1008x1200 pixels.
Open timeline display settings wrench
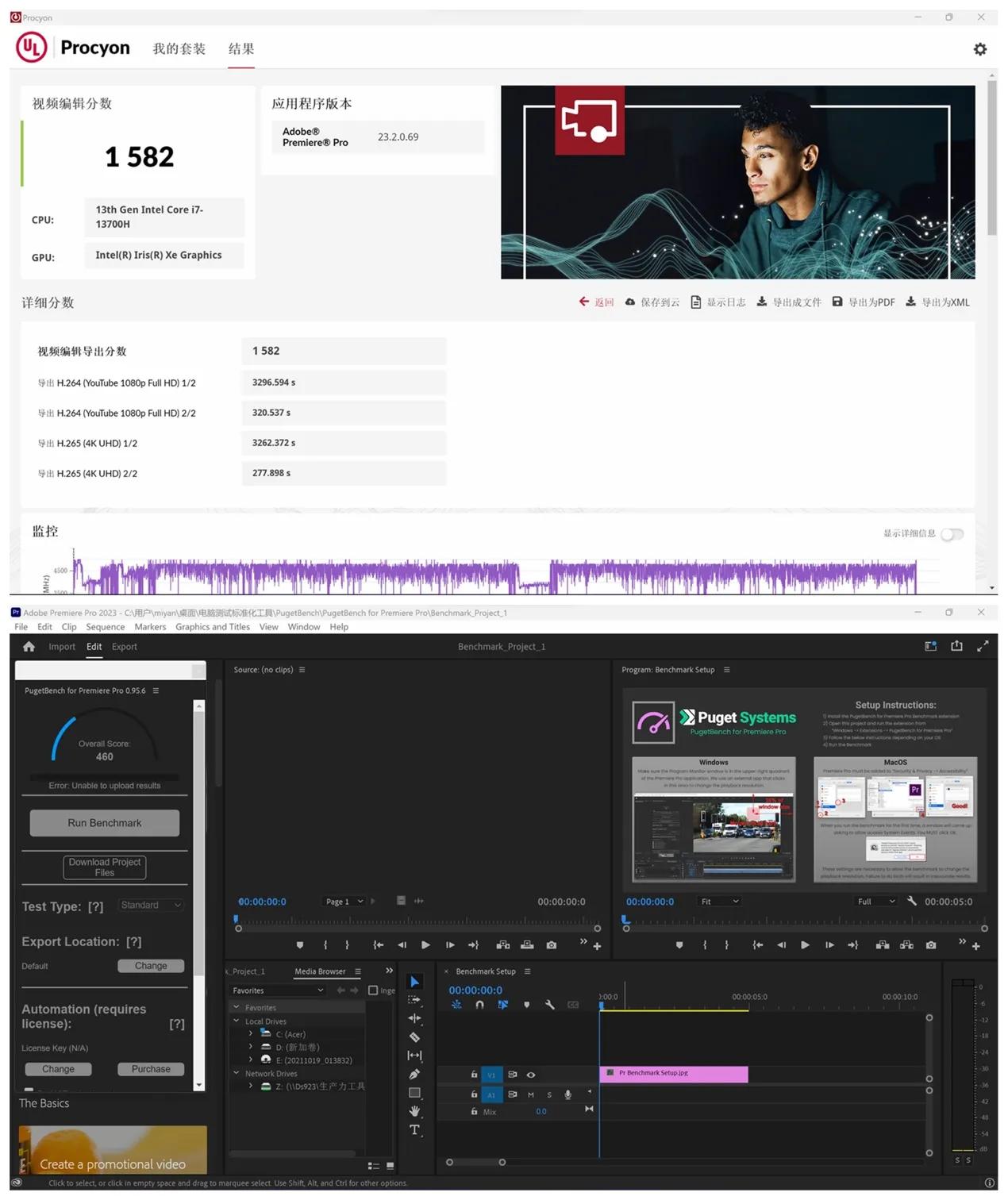[549, 1005]
